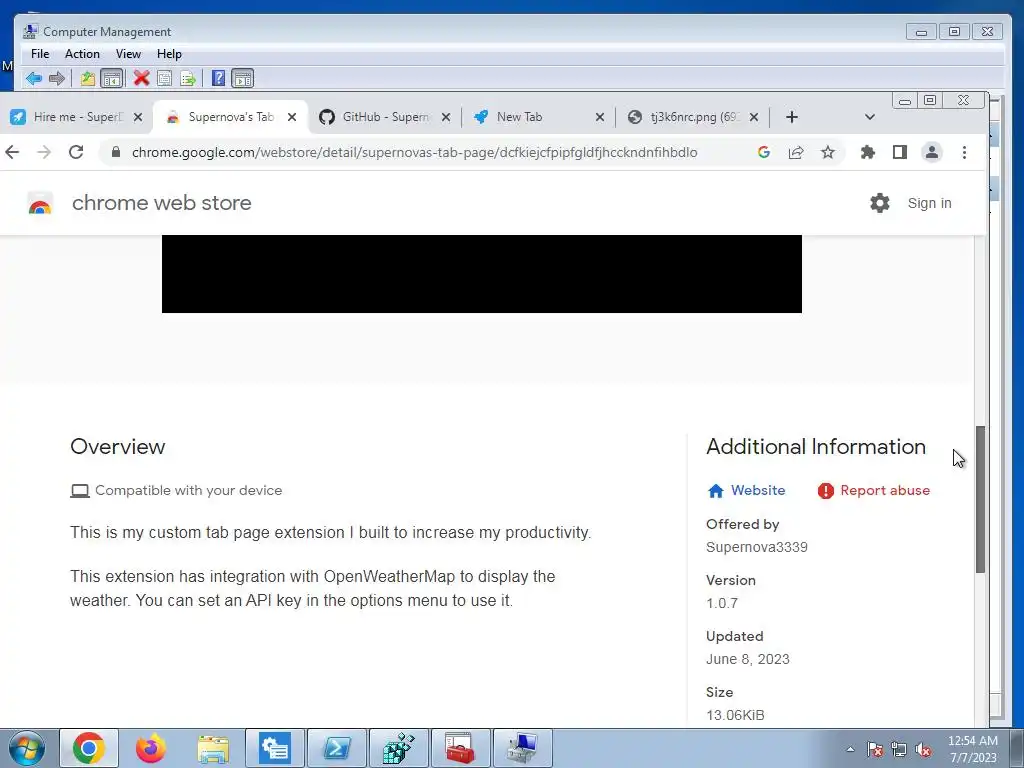1024x768 pixels.
Task: Open Chrome three-dot menu
Action: 965,152
